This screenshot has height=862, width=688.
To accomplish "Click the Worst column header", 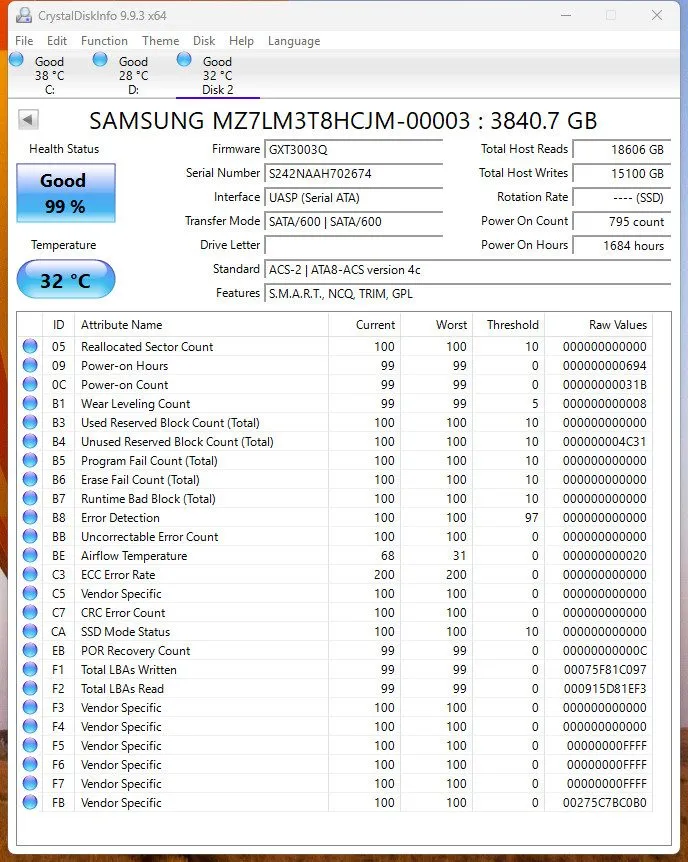I will click(436, 325).
